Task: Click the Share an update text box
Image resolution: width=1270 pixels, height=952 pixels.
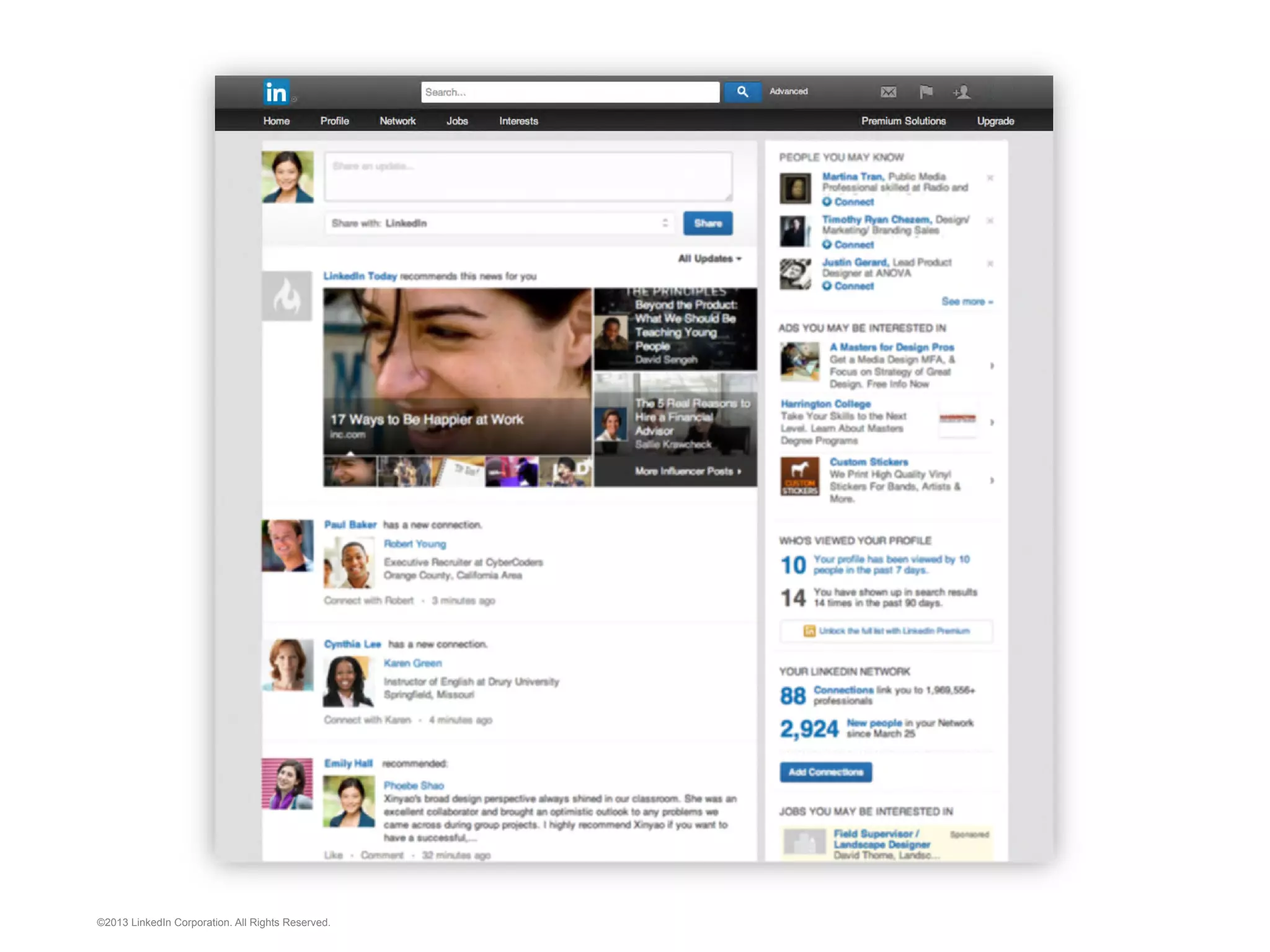Action: 528,177
